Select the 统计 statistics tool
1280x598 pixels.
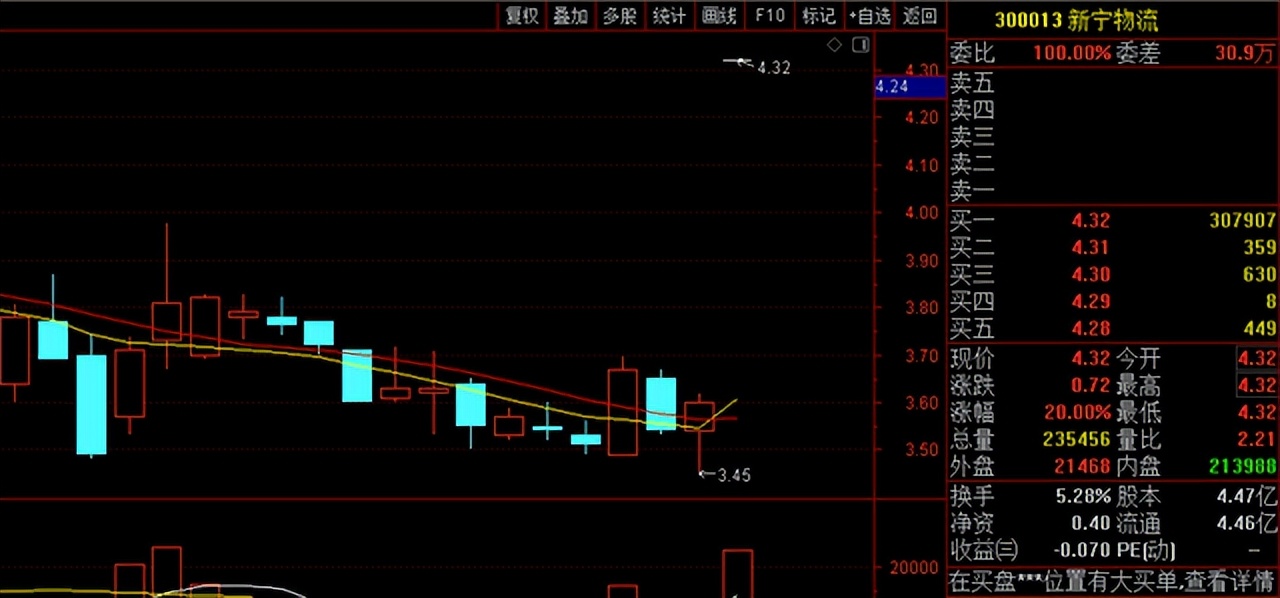point(668,15)
